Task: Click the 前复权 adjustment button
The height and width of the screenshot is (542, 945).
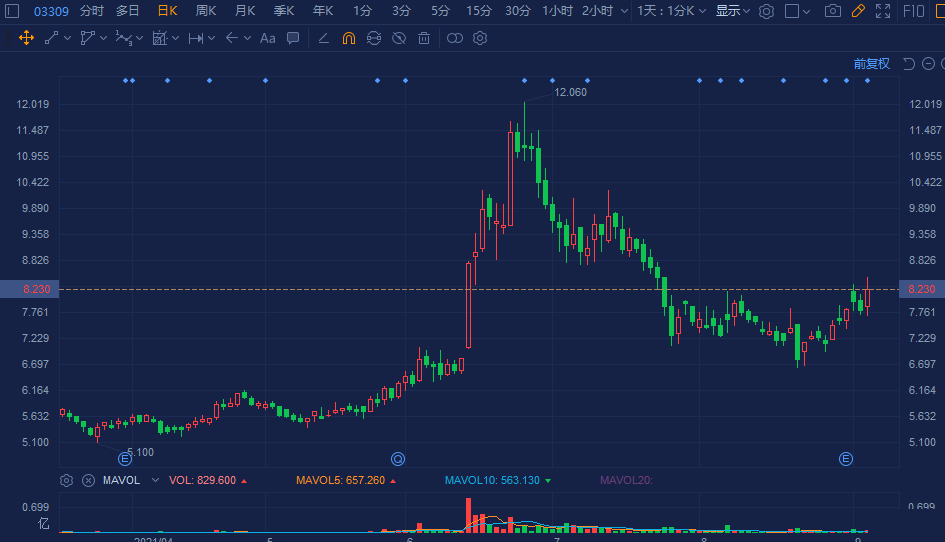Action: pyautogui.click(x=871, y=64)
